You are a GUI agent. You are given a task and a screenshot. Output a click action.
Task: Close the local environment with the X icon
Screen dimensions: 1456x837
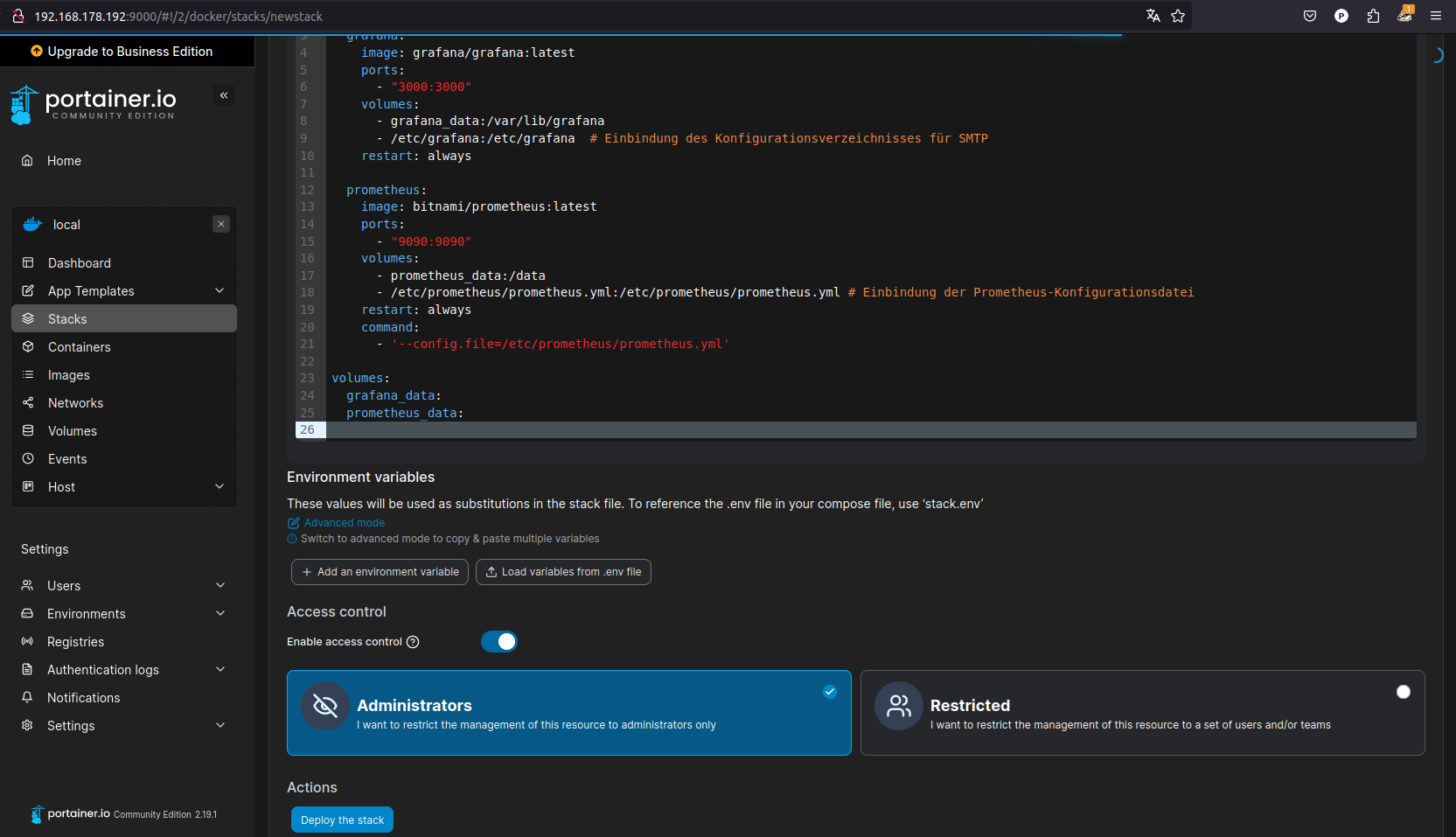tap(221, 224)
